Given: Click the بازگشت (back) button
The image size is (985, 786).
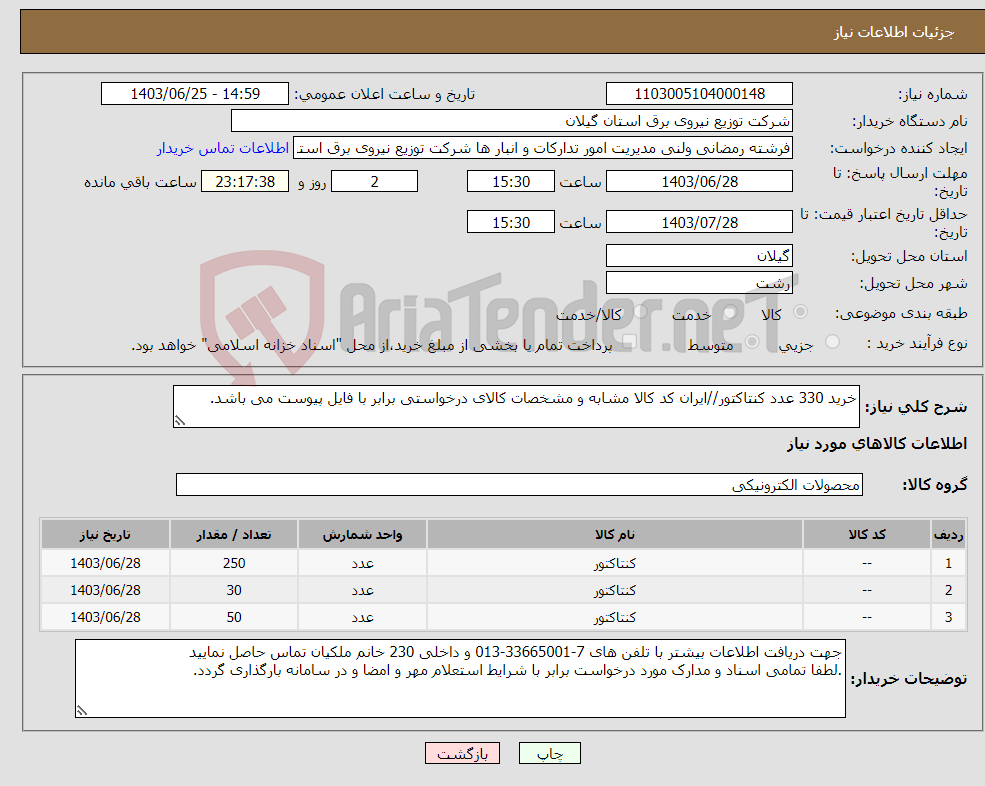Looking at the screenshot, I should click(x=462, y=753).
